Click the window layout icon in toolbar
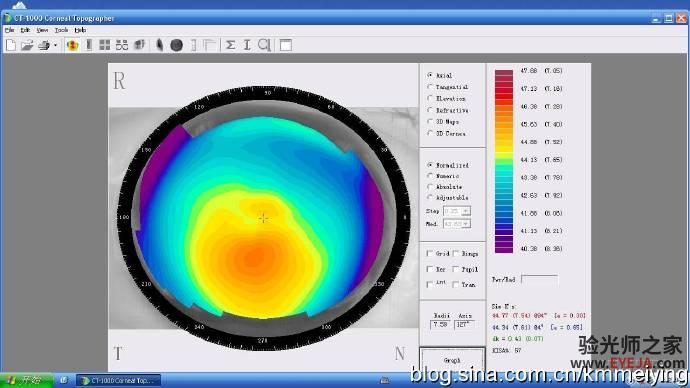Image resolution: width=690 pixels, height=388 pixels. pyautogui.click(x=286, y=45)
